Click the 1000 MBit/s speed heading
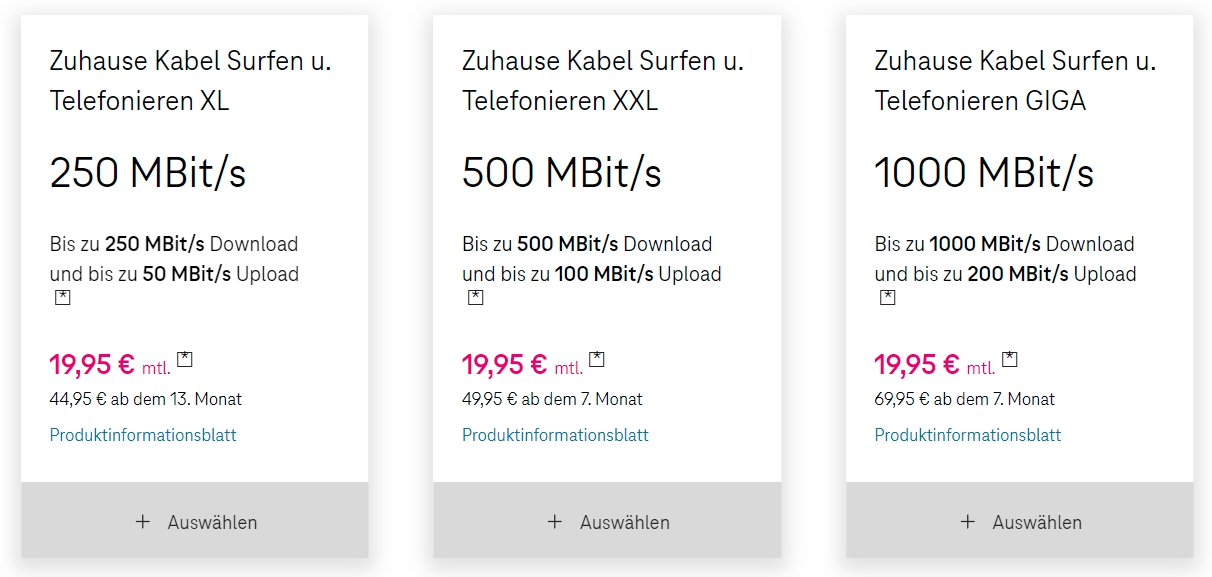Screen dimensions: 1212x577 (984, 173)
